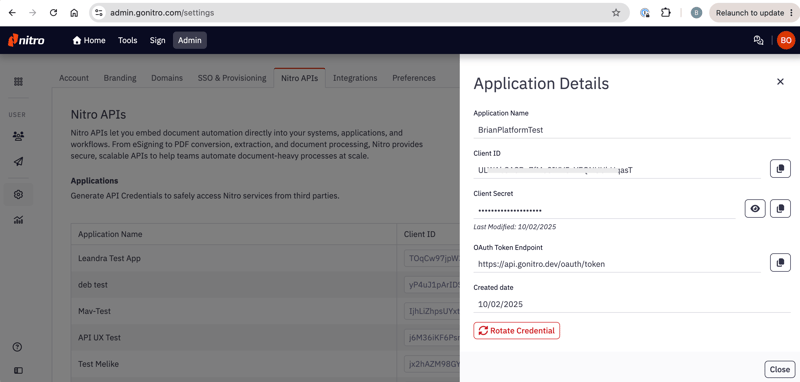Screen dimensions: 800x382
Task: Open the Sign menu item
Action: pyautogui.click(x=158, y=40)
